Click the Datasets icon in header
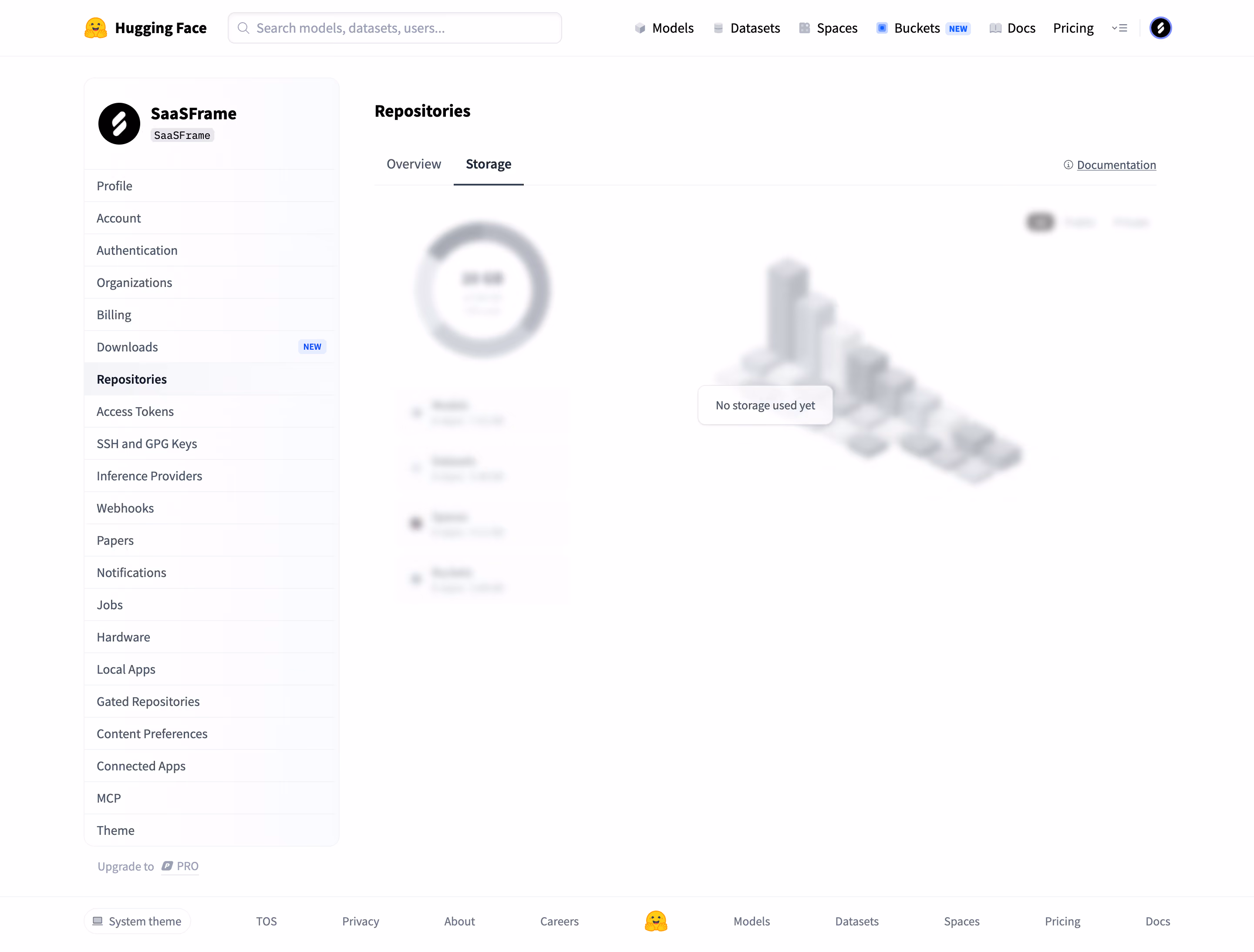The image size is (1254, 952). tap(718, 28)
